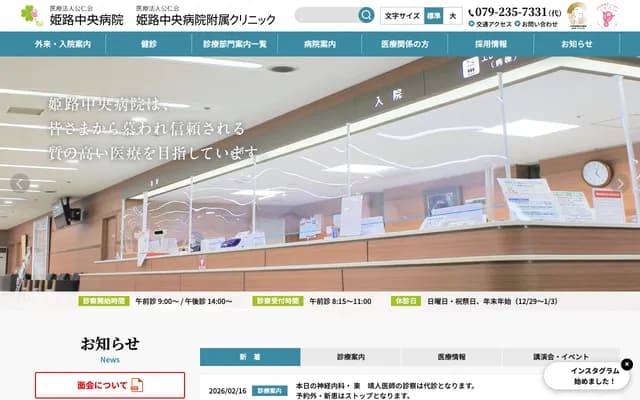640x400 pixels.
Task: Select the 医療情報 news tab
Action: (451, 357)
